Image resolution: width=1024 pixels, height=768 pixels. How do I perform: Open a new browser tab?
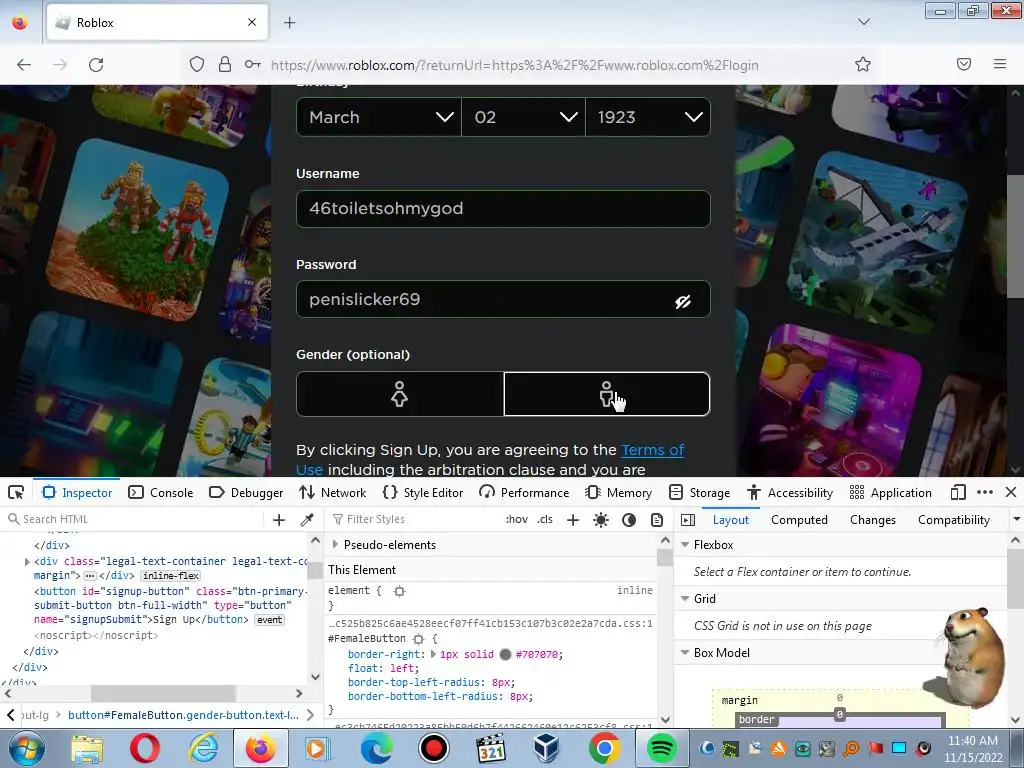point(289,23)
